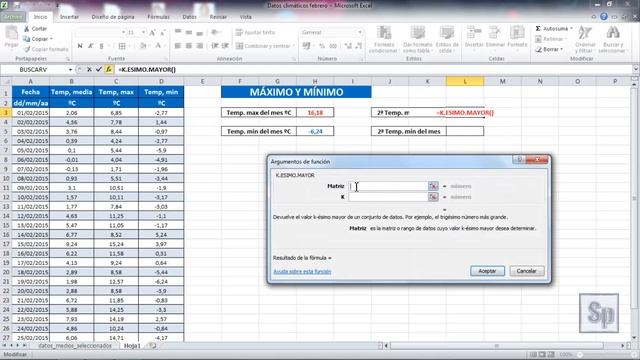The height and width of the screenshot is (360, 640).
Task: Toggle Subrayado underline formatting
Action: 101,46
